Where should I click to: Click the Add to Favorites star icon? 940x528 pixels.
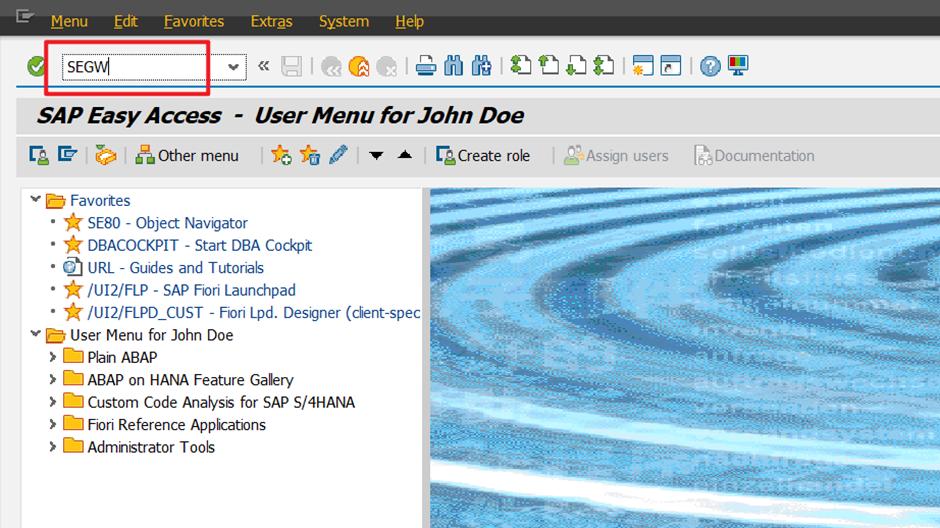click(281, 155)
